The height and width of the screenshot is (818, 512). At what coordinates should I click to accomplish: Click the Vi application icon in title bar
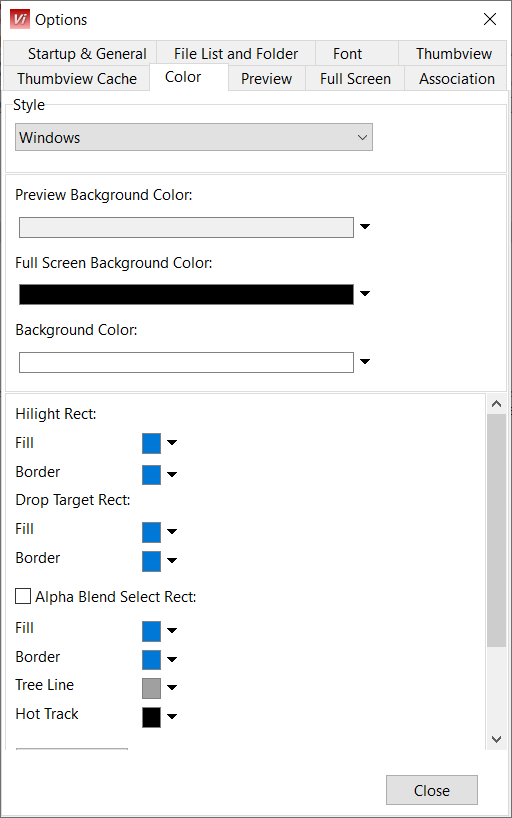pos(20,19)
